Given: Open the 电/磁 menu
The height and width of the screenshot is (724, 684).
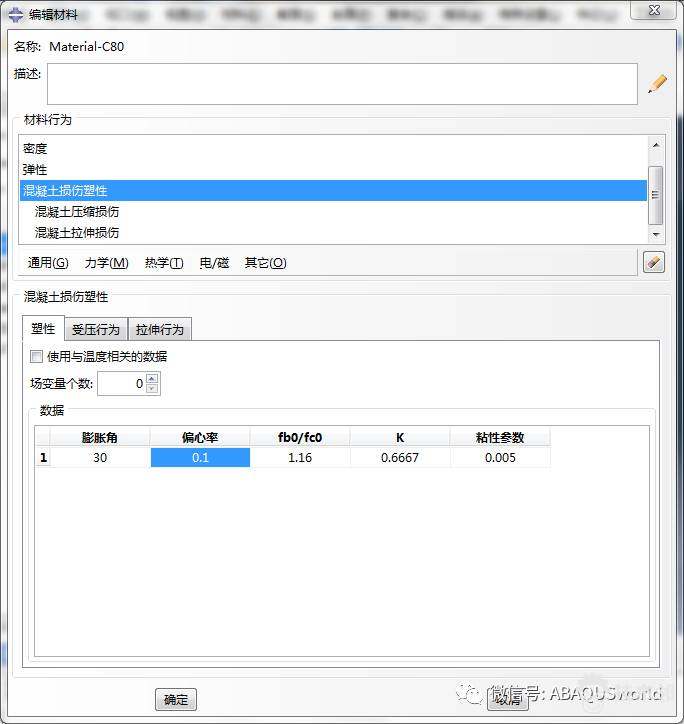Looking at the screenshot, I should [214, 263].
